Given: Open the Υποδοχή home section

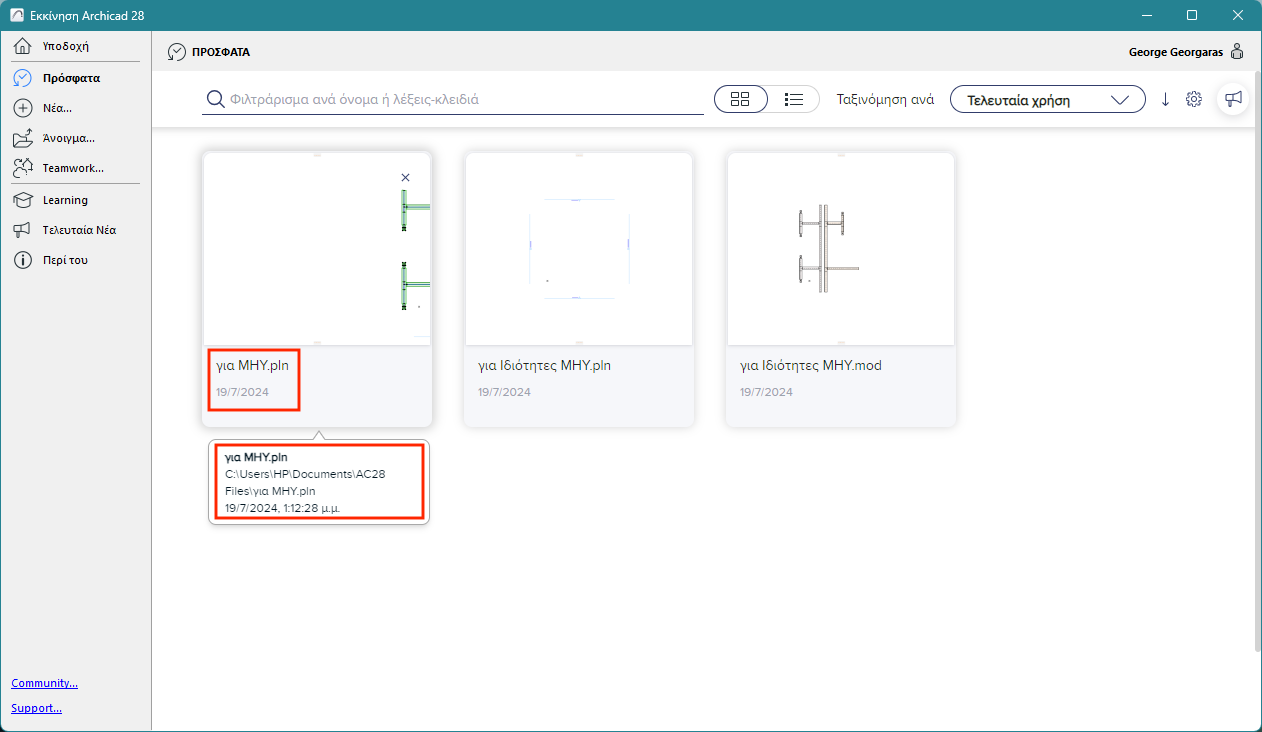Looking at the screenshot, I should 66,46.
